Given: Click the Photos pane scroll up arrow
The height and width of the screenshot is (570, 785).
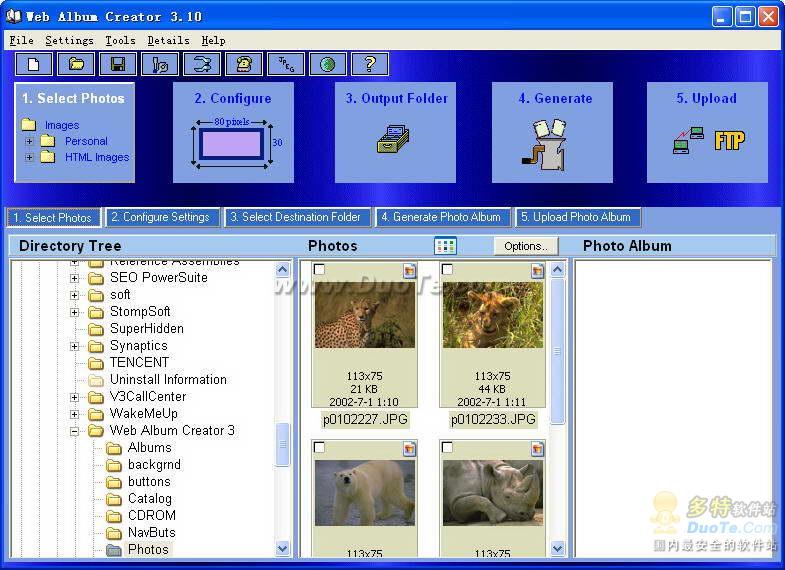Looking at the screenshot, I should pyautogui.click(x=557, y=270).
